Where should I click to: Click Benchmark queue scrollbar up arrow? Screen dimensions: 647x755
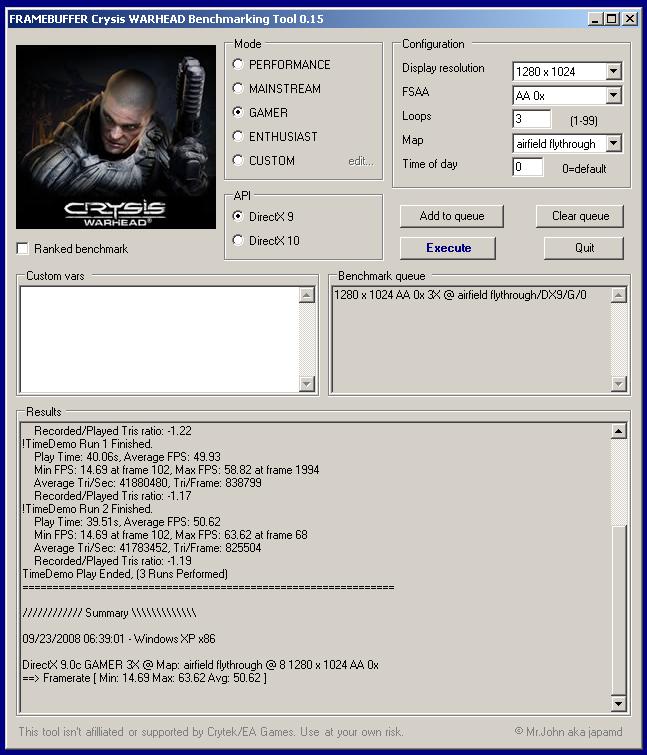pos(619,295)
